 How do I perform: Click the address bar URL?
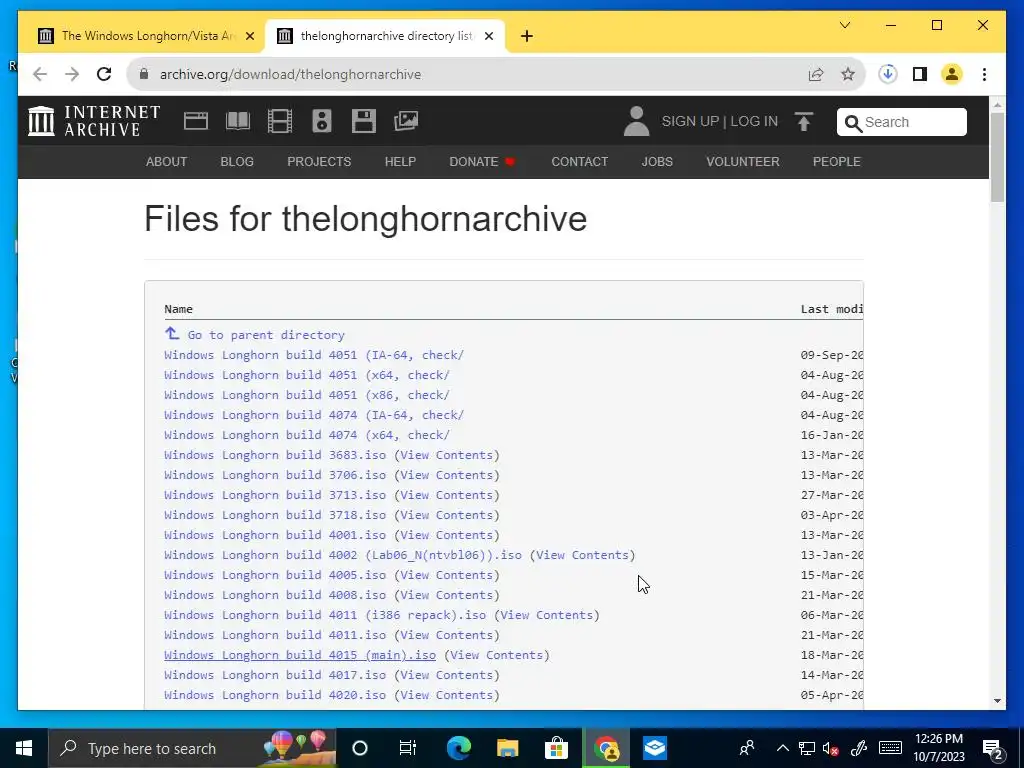pyautogui.click(x=291, y=74)
